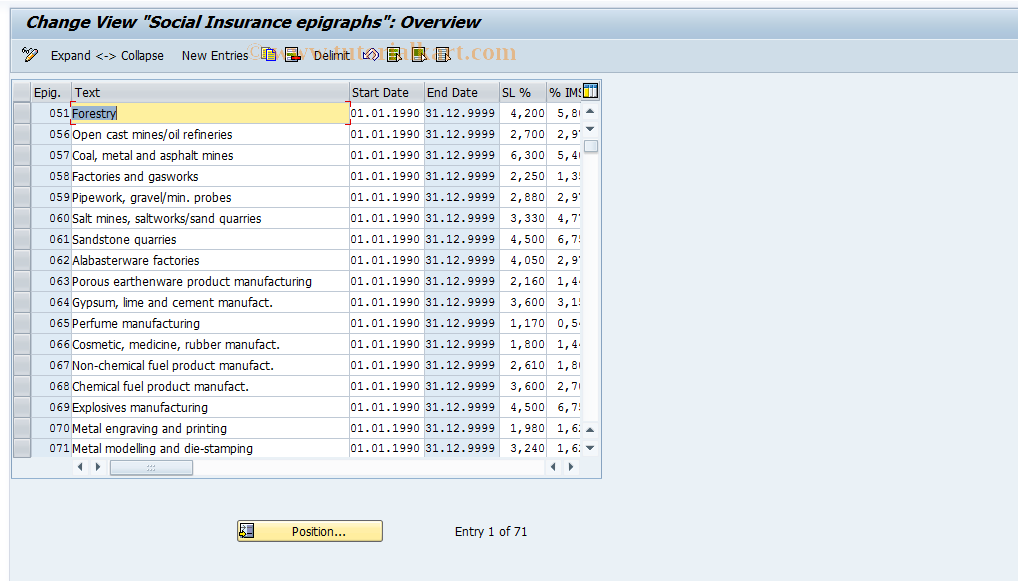Screen dimensions: 1018x581
Task: Click the Start Date column header
Action: pos(387,92)
